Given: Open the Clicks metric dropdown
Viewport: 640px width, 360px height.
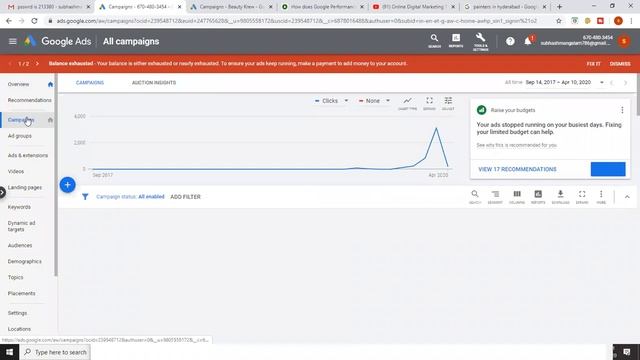Looking at the screenshot, I should click(x=331, y=101).
